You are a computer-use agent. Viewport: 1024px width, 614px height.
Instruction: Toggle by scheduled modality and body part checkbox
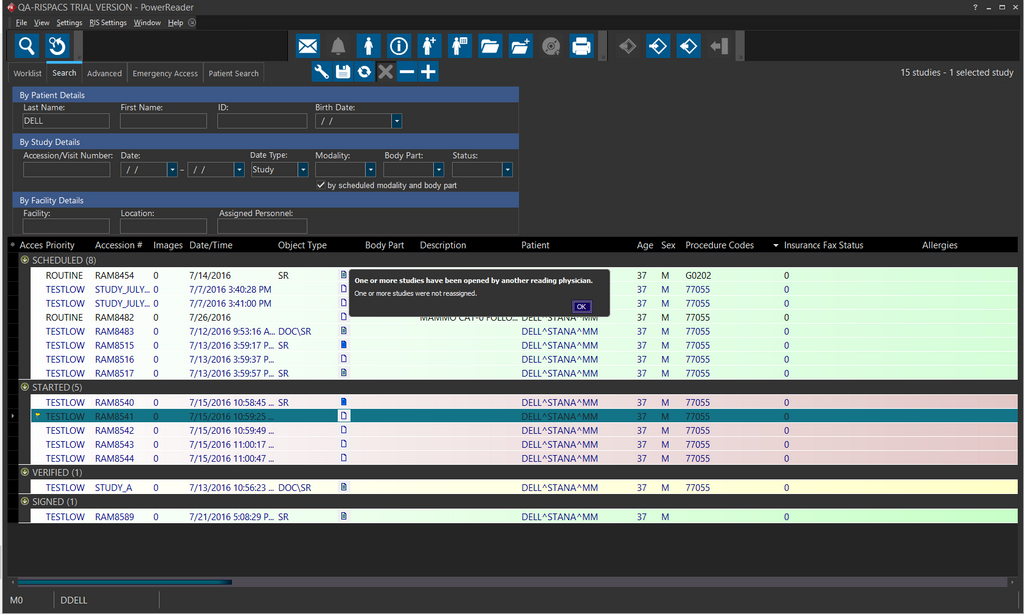pyautogui.click(x=320, y=185)
